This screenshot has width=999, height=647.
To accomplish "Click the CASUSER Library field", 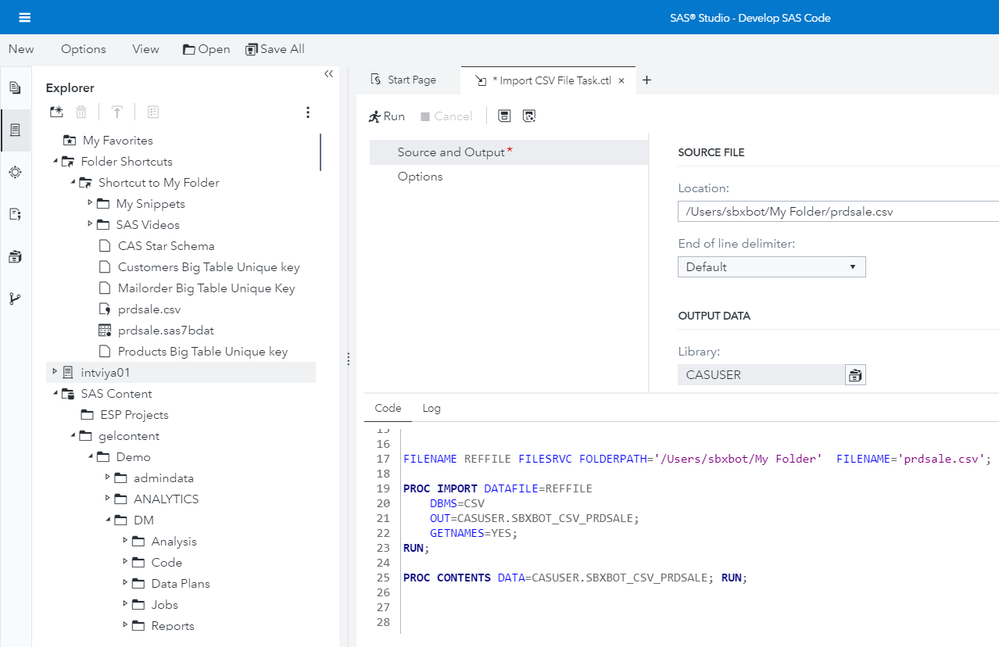I will click(x=761, y=375).
